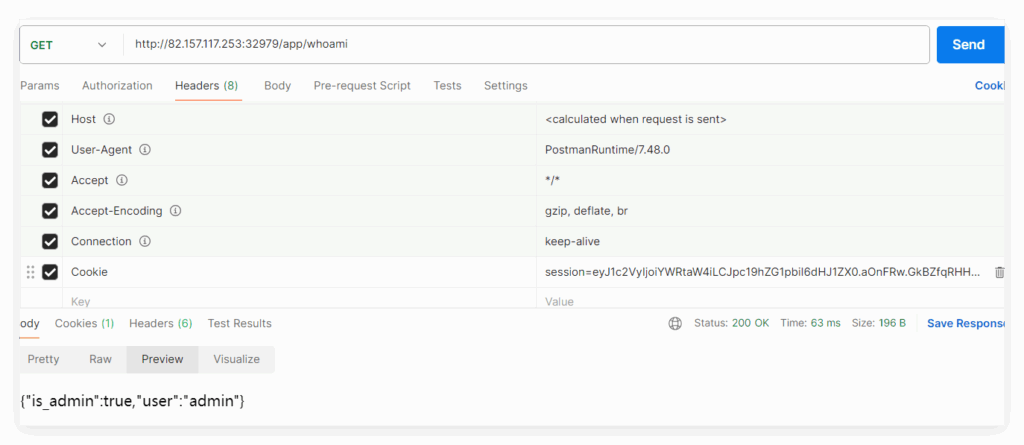Screen dimensions: 1024x445
Task: Click info icon beside Accept-Encoding header
Action: 176,211
